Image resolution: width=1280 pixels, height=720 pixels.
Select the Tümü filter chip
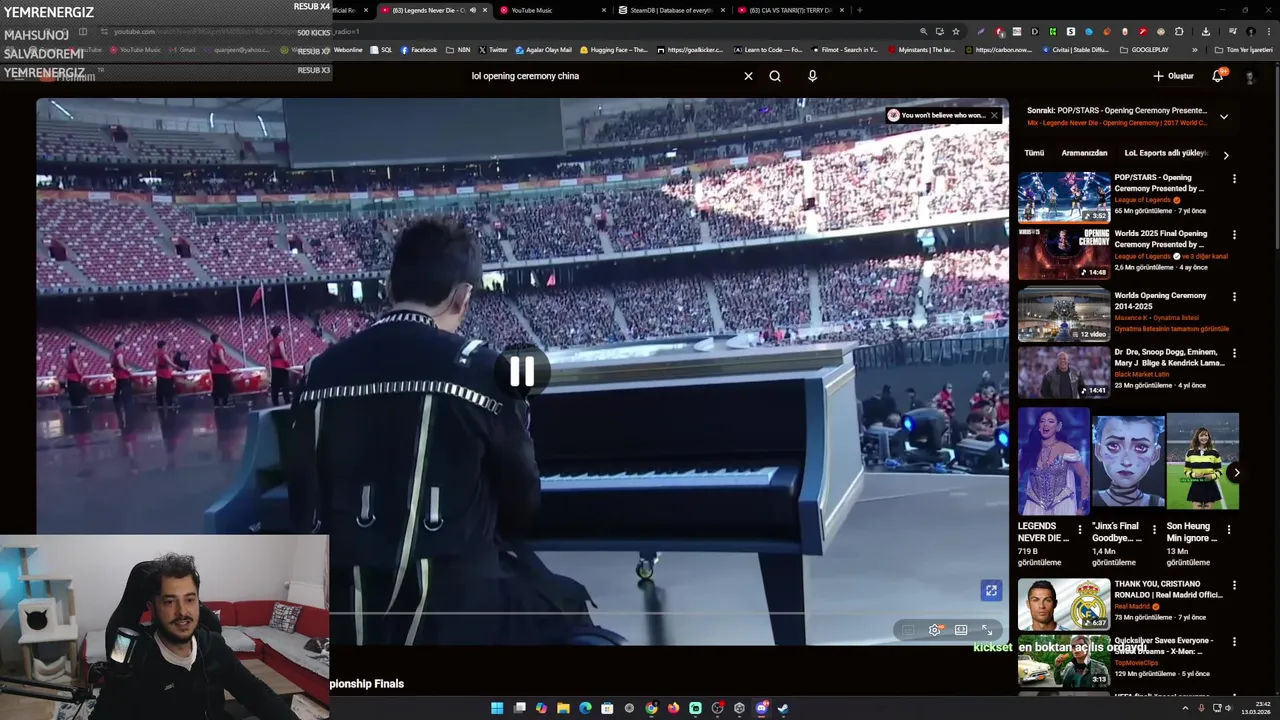click(1034, 153)
